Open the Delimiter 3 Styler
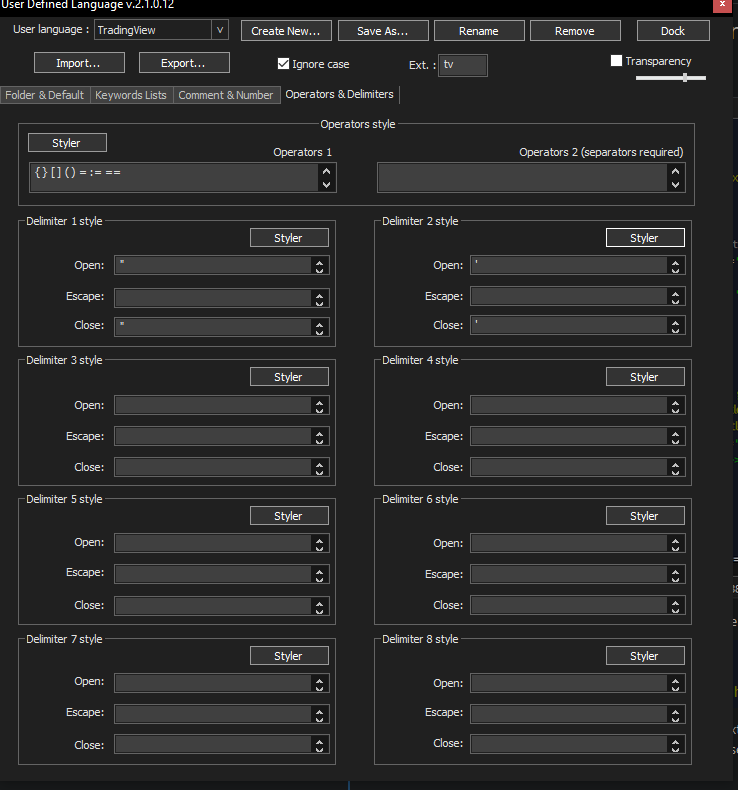This screenshot has width=738, height=790. 289,377
